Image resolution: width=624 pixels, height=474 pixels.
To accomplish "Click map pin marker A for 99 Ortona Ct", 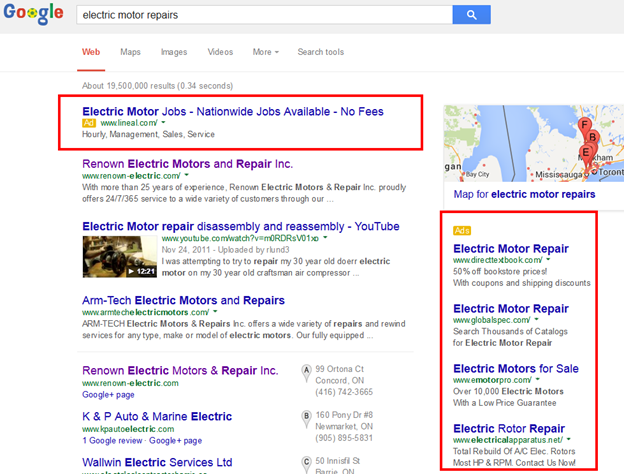I will 306,372.
